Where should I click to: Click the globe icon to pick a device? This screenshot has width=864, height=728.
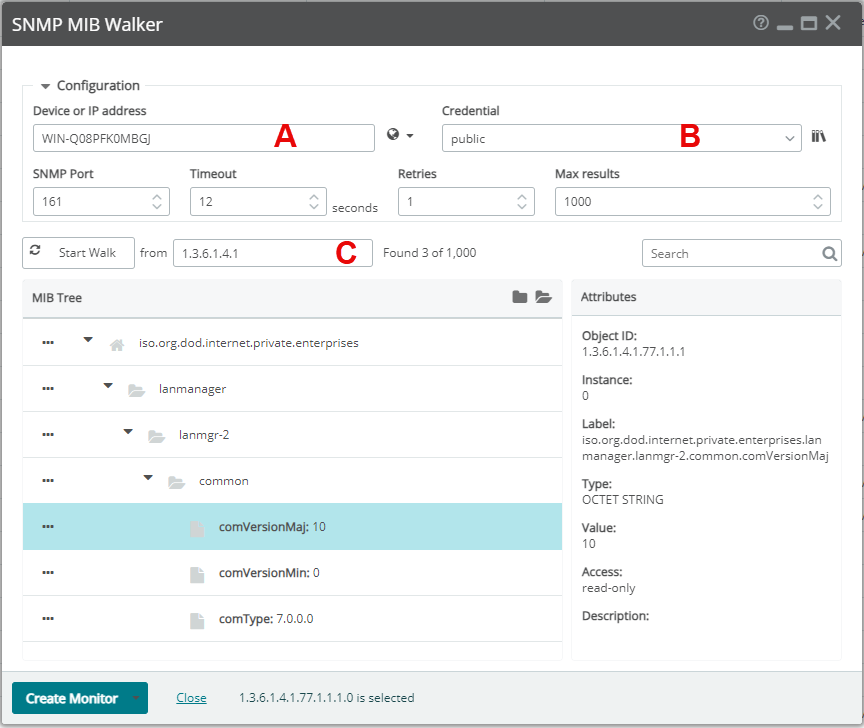tap(394, 135)
